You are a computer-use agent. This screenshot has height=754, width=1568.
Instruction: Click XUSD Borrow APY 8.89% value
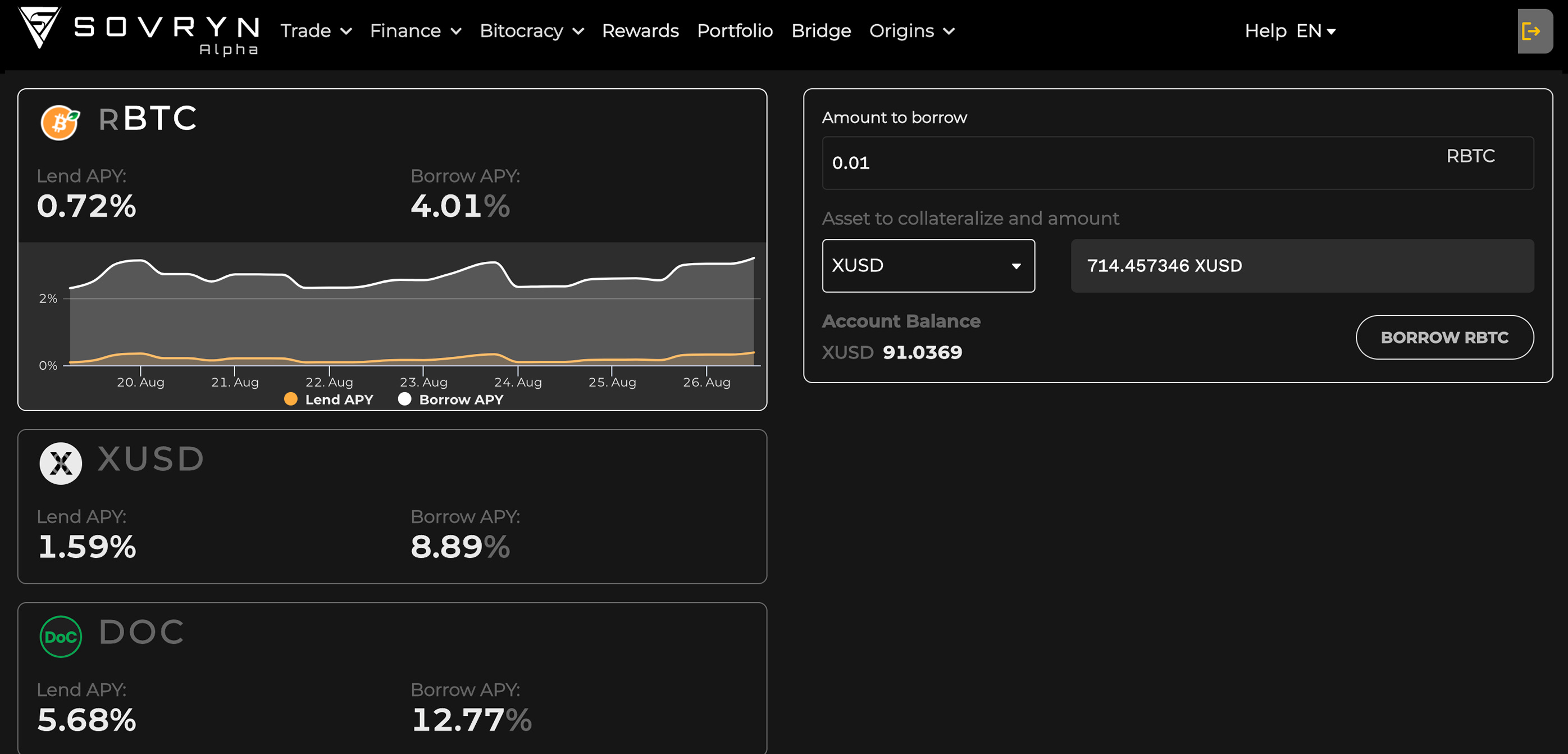[x=460, y=546]
